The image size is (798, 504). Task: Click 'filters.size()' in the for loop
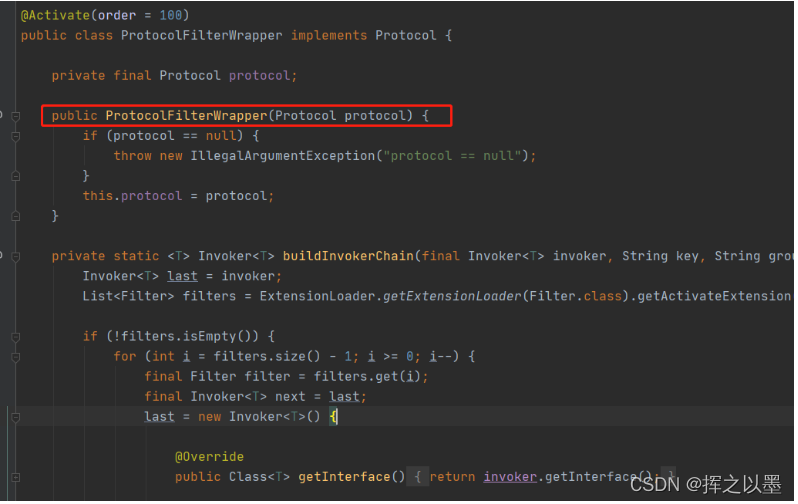[x=267, y=356]
